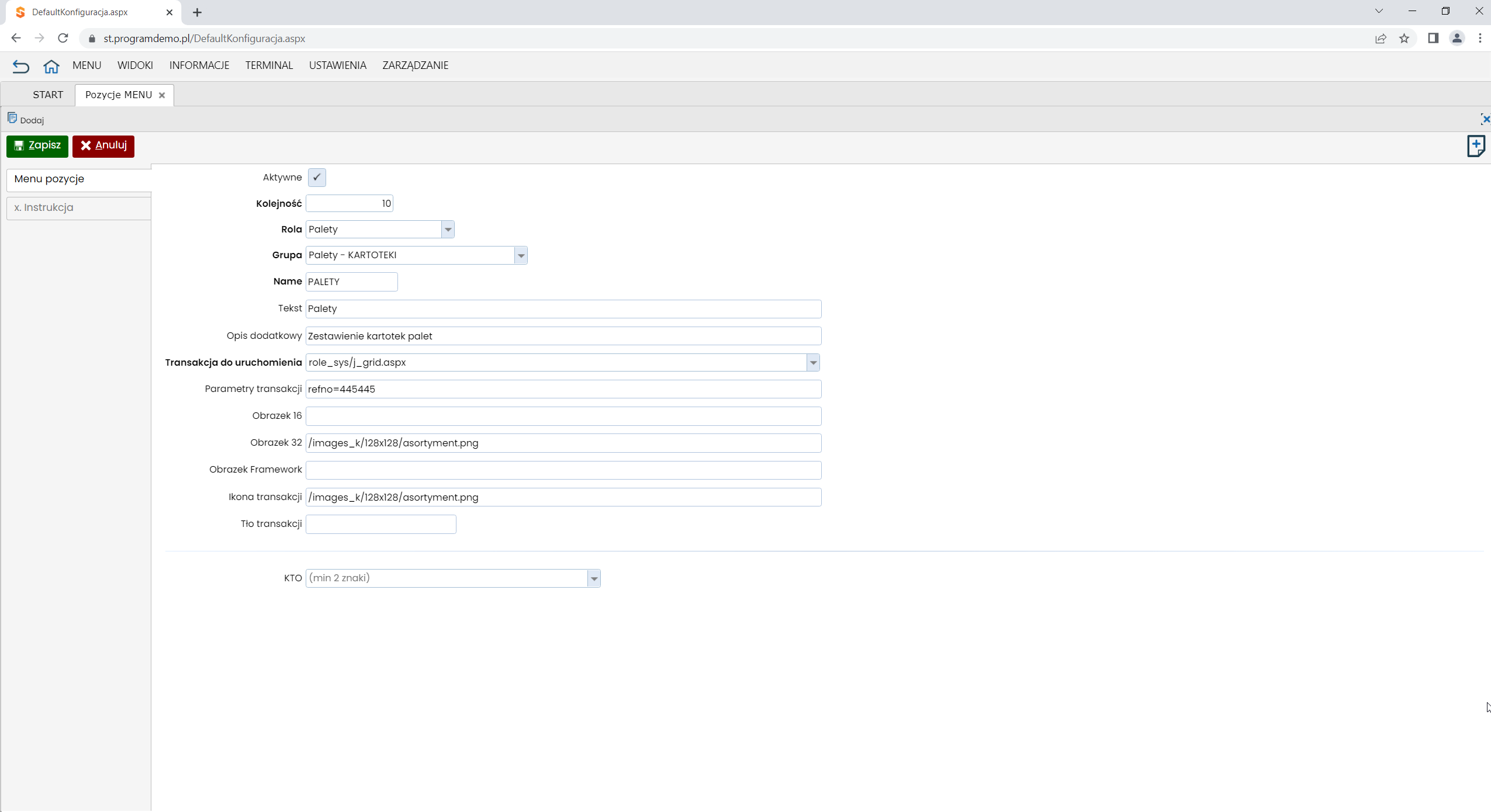Close the Pozycje MENU tab
Screen dimensions: 1491x812
[x=162, y=95]
